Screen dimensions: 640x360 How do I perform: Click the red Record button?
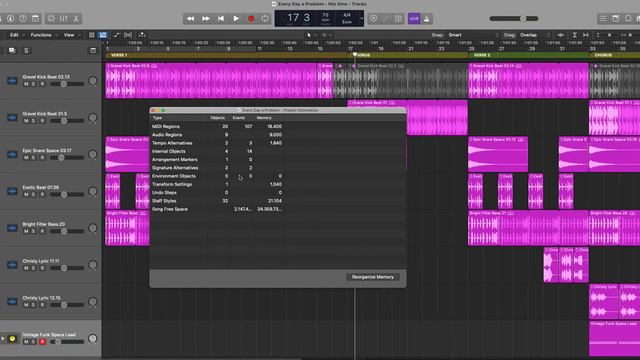pyautogui.click(x=251, y=19)
